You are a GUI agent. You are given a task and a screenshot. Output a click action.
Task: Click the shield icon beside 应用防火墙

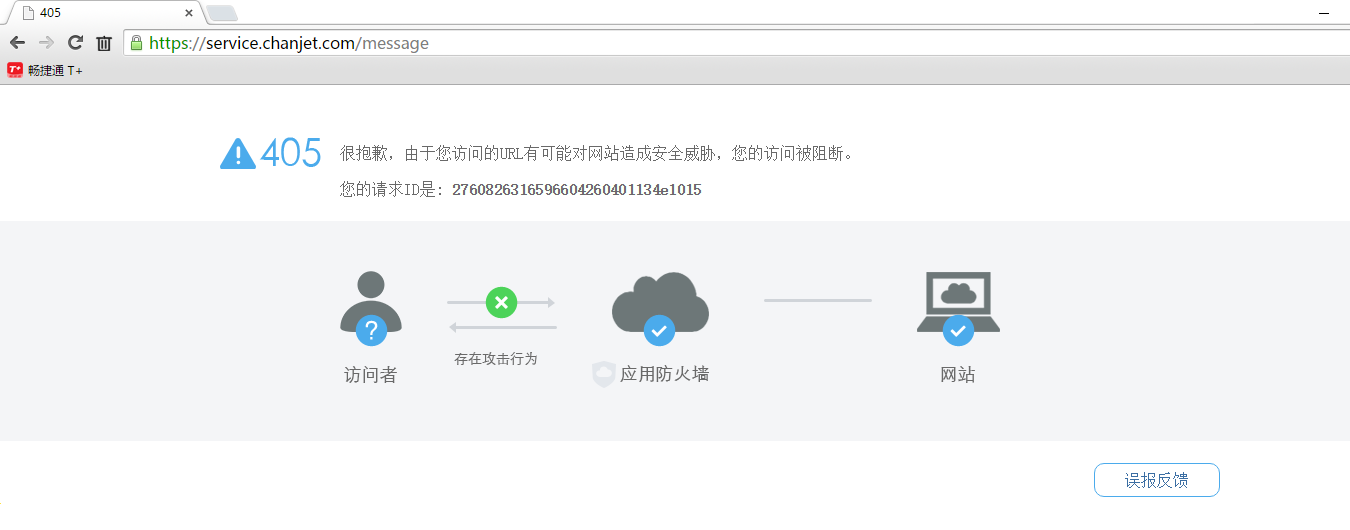(x=603, y=375)
